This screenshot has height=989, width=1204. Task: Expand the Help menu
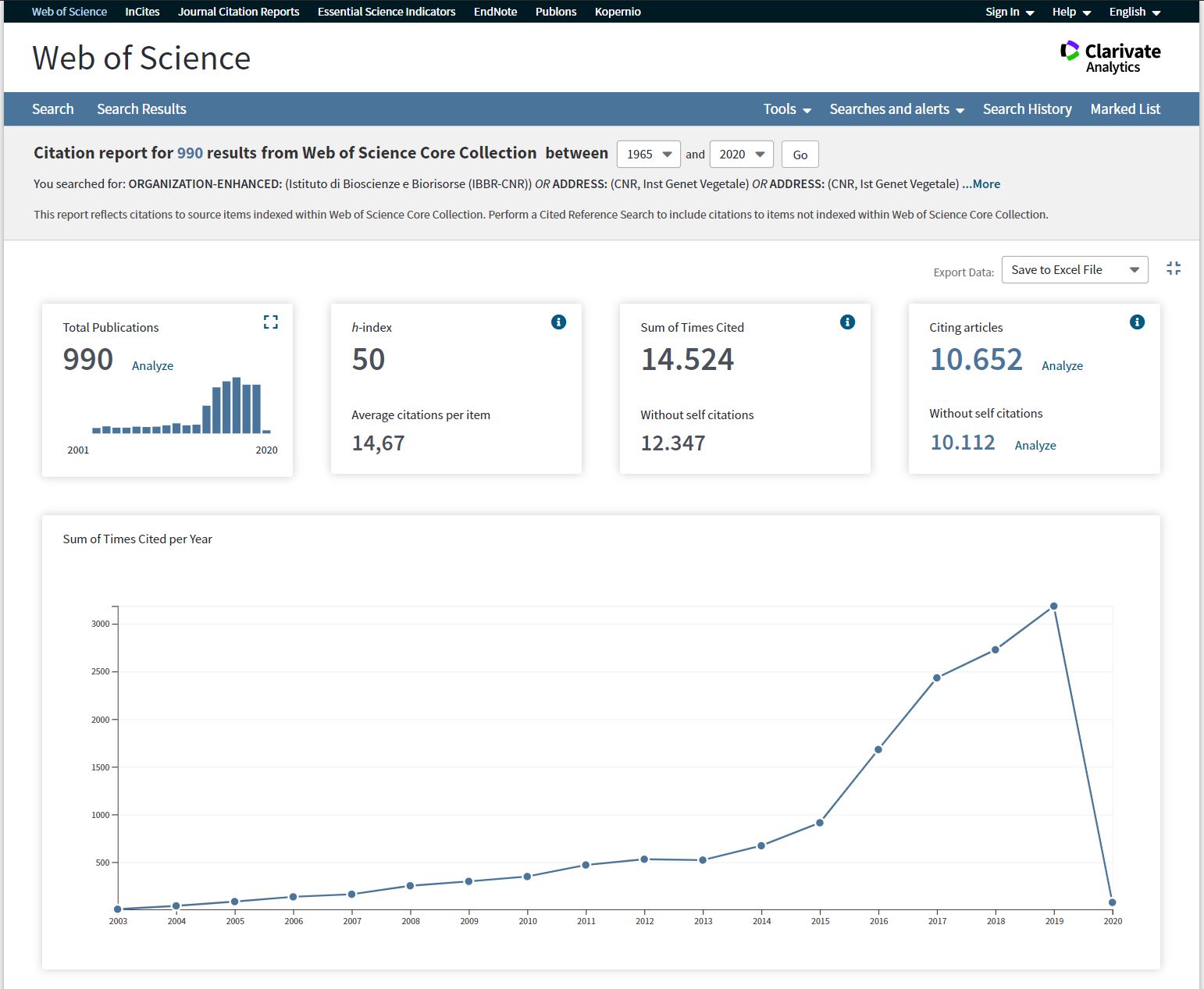[x=1071, y=12]
